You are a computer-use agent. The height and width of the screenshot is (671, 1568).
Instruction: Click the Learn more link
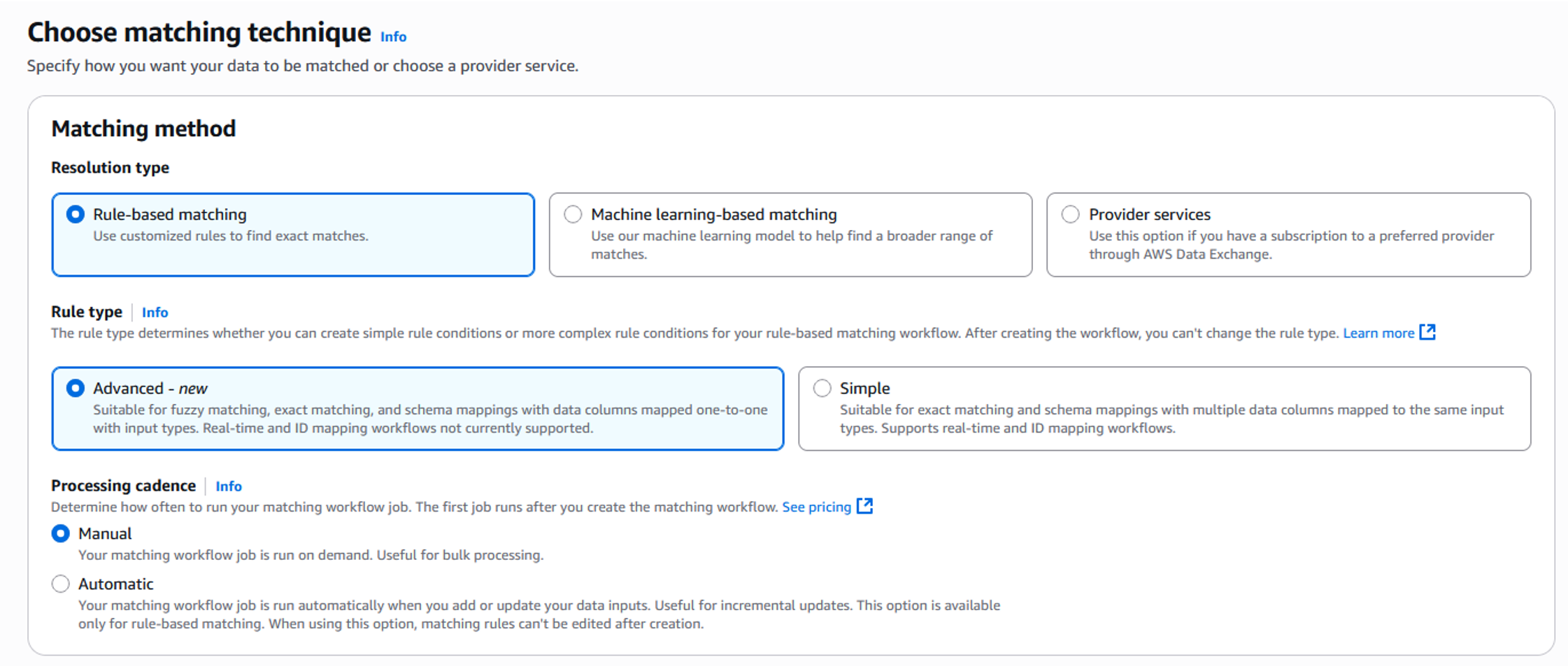[x=1378, y=333]
